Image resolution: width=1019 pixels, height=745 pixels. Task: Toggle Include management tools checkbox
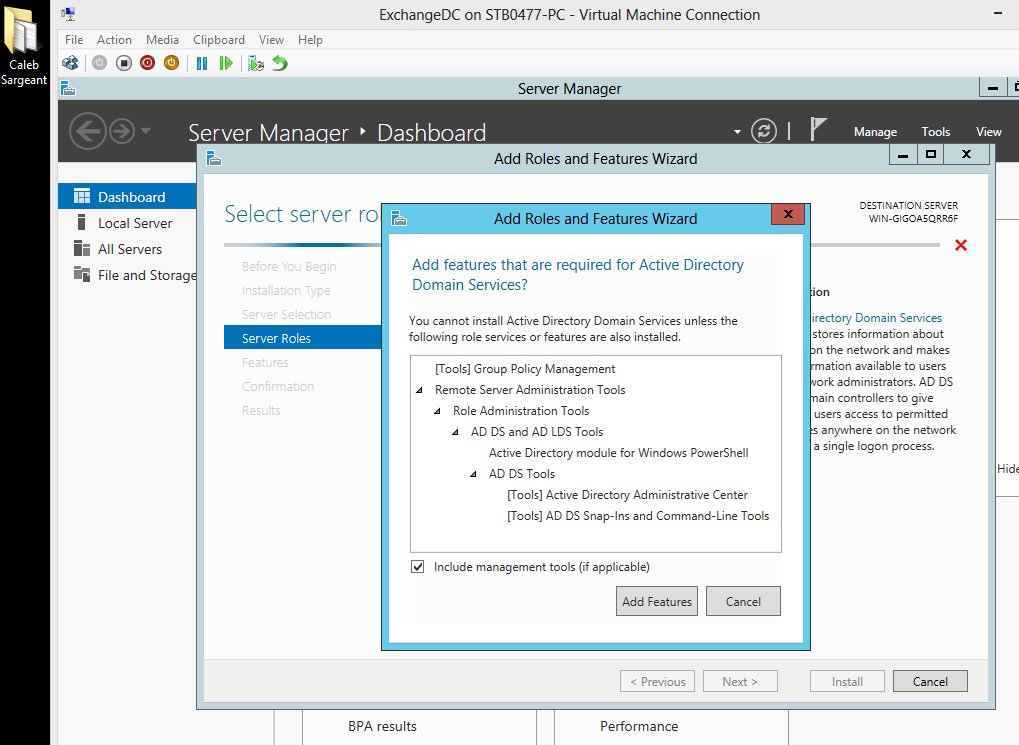[417, 566]
